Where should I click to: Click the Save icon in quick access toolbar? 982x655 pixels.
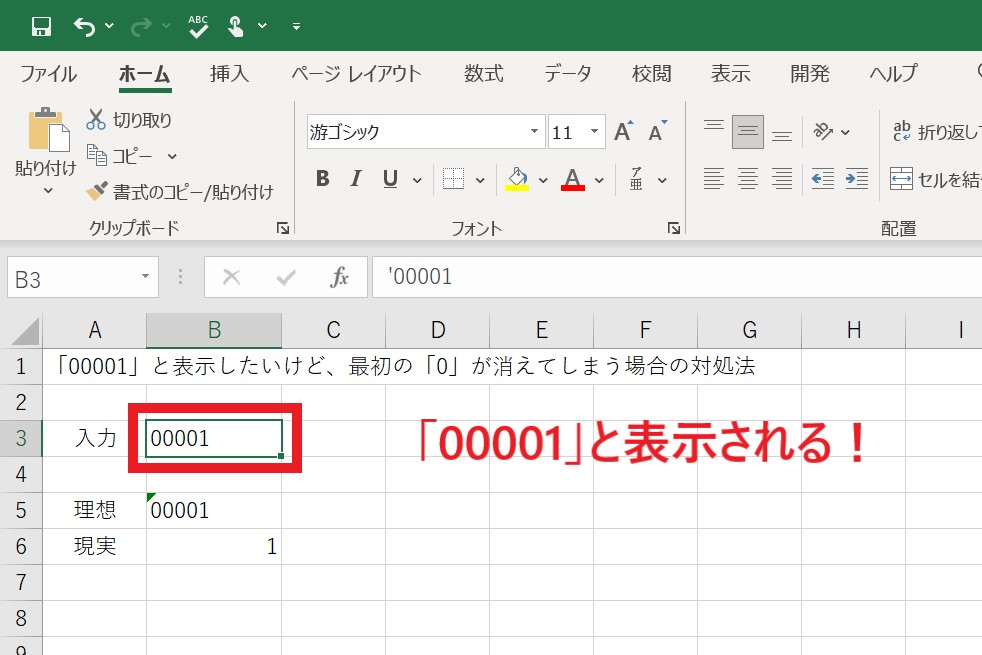[41, 26]
